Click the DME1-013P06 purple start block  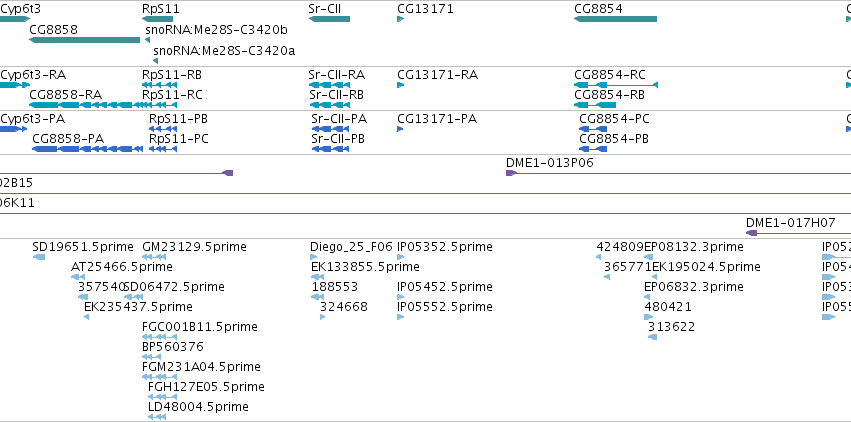click(x=511, y=173)
